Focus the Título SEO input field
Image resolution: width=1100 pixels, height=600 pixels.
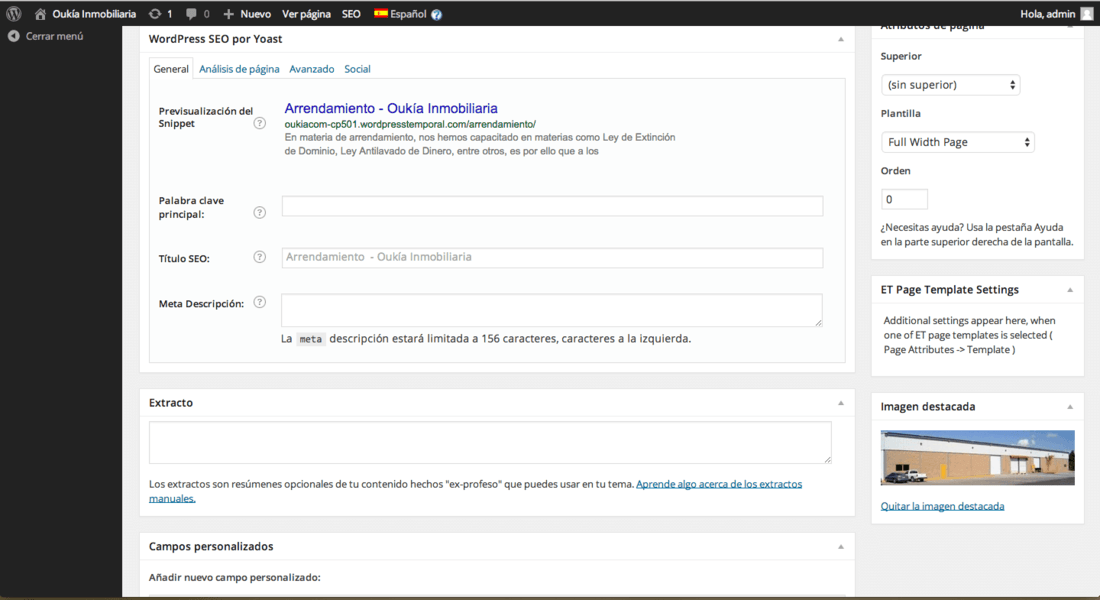(552, 258)
